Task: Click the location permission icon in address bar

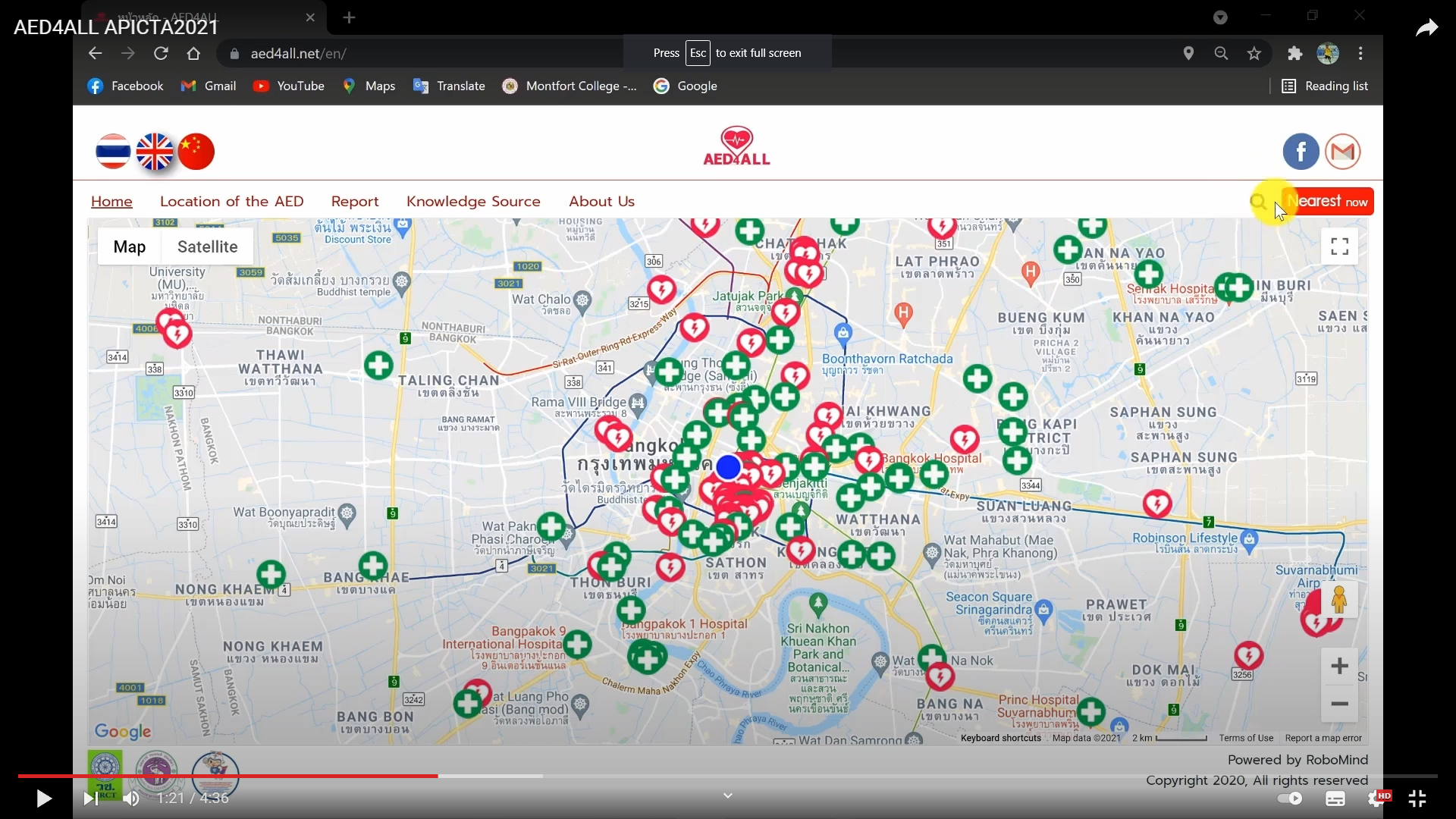Action: pyautogui.click(x=1188, y=53)
